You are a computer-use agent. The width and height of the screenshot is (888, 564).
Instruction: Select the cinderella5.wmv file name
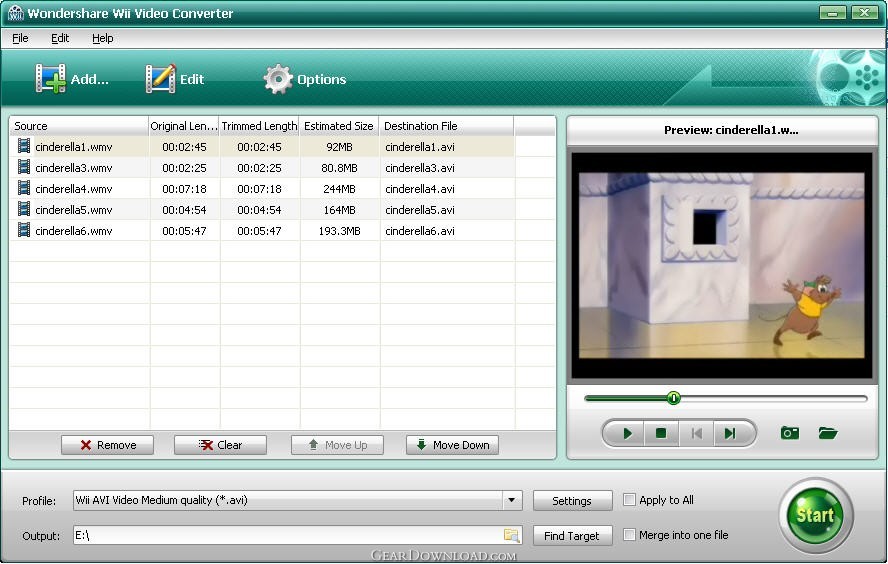pos(74,210)
